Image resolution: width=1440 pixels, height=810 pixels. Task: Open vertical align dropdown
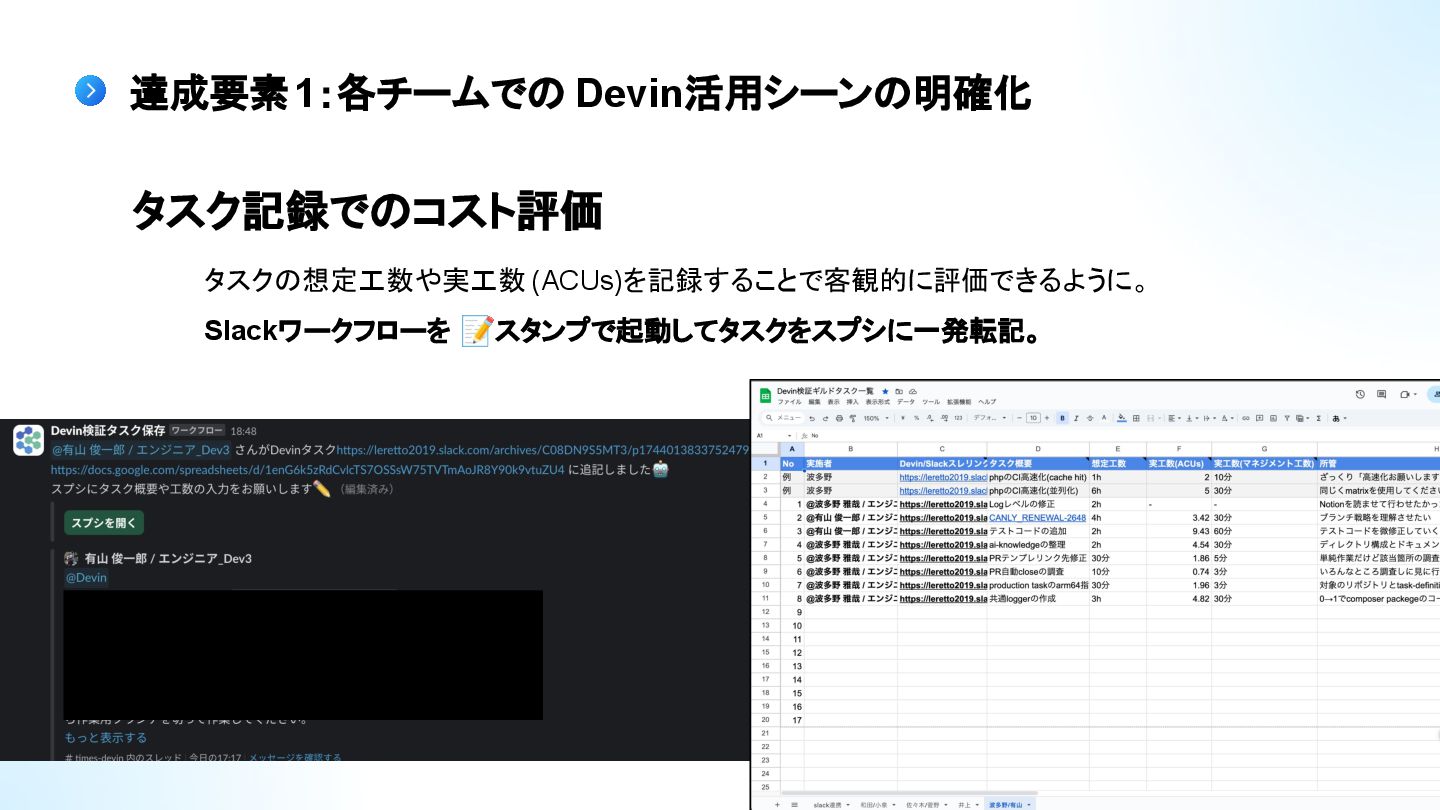coord(1192,418)
